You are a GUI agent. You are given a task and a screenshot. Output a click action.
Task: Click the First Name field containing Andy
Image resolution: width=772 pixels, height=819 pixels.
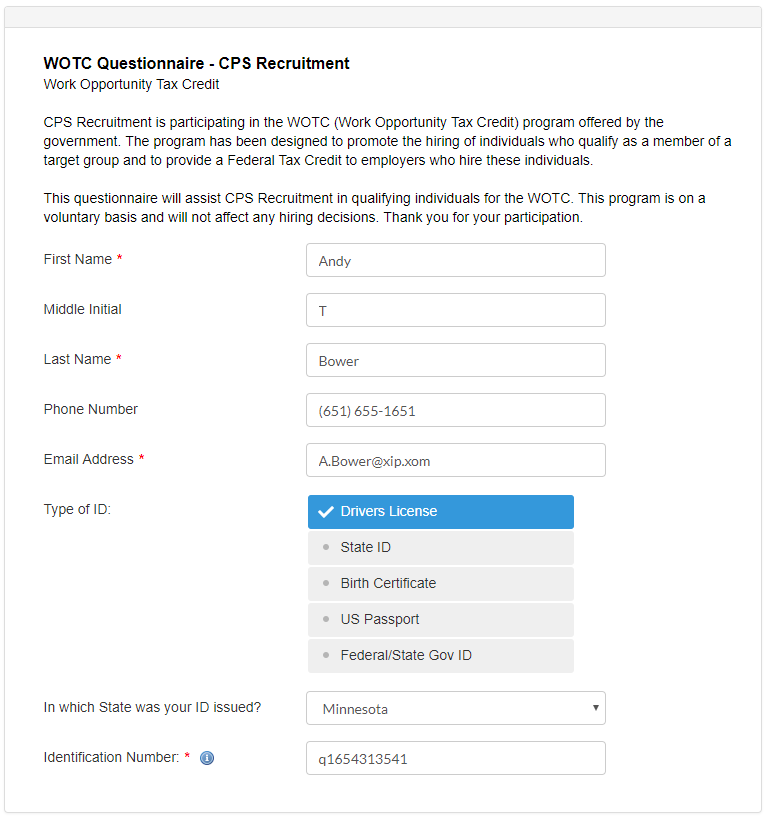click(x=455, y=261)
